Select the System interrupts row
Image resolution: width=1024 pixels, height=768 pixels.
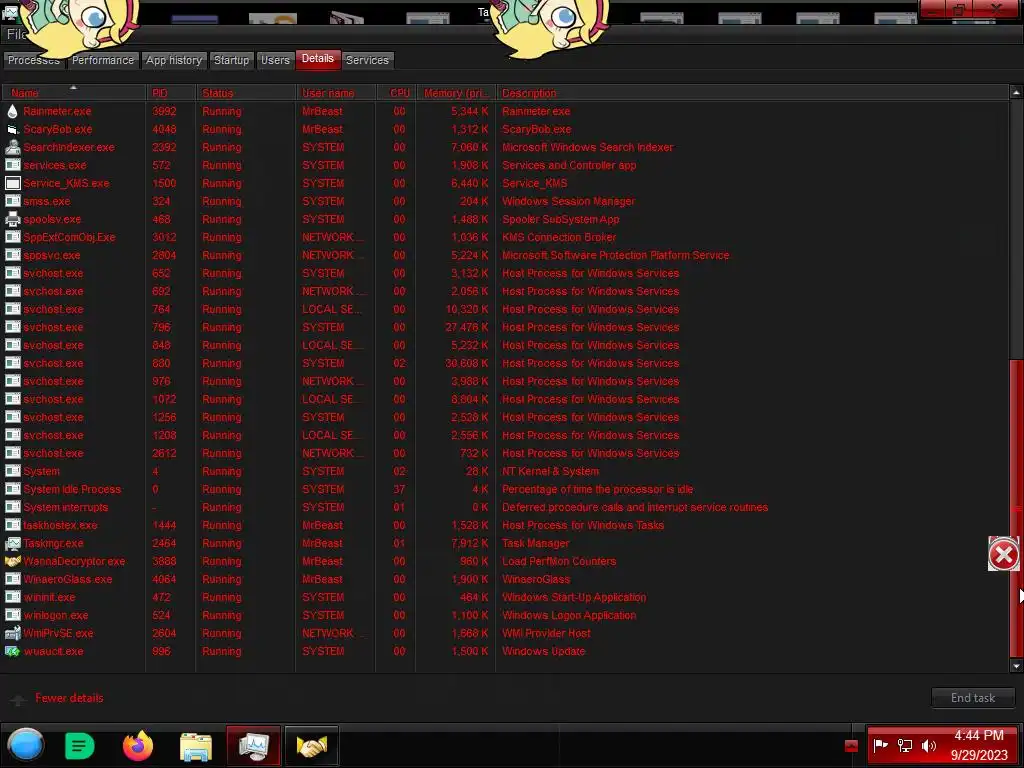click(x=505, y=507)
